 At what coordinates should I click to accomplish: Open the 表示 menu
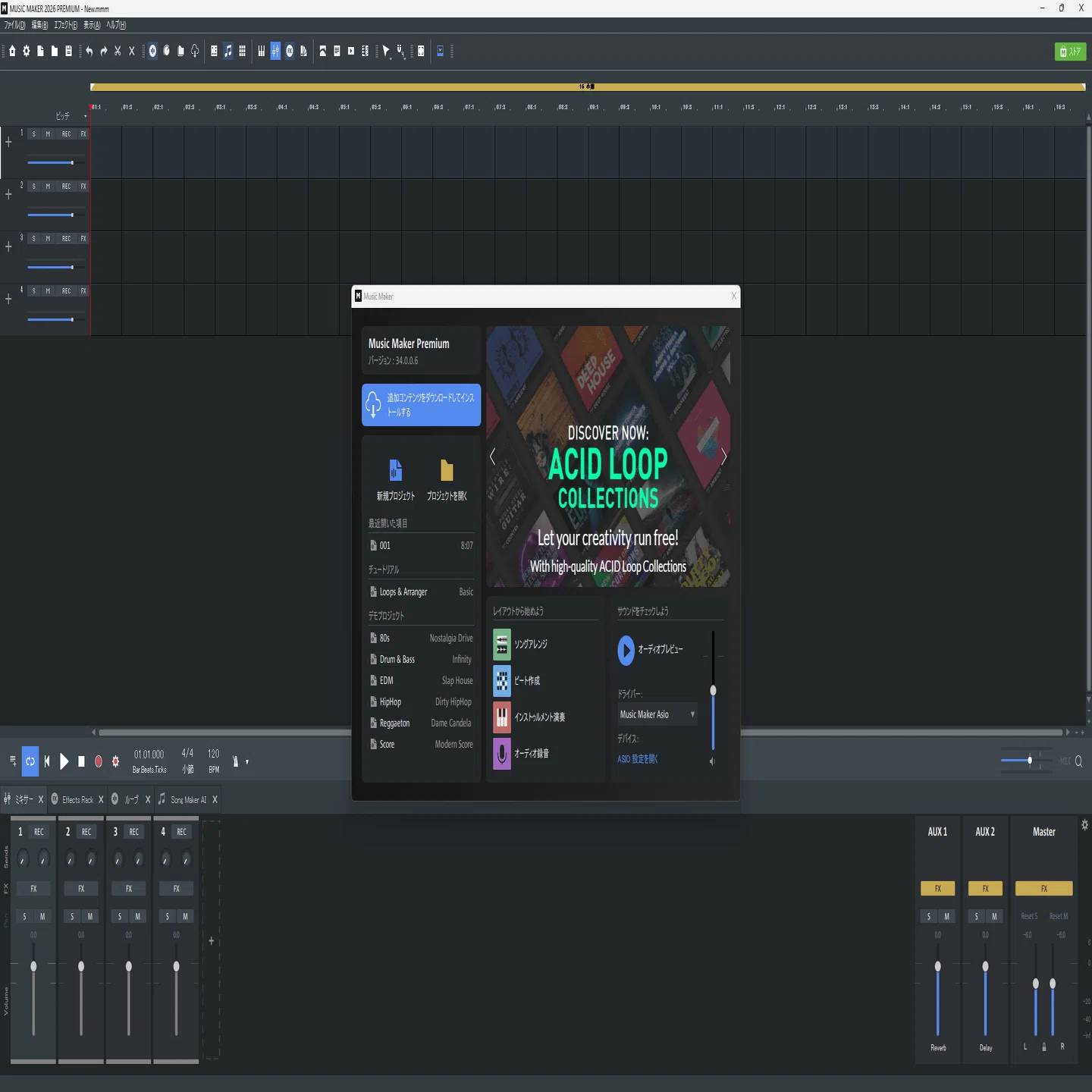coord(92,25)
